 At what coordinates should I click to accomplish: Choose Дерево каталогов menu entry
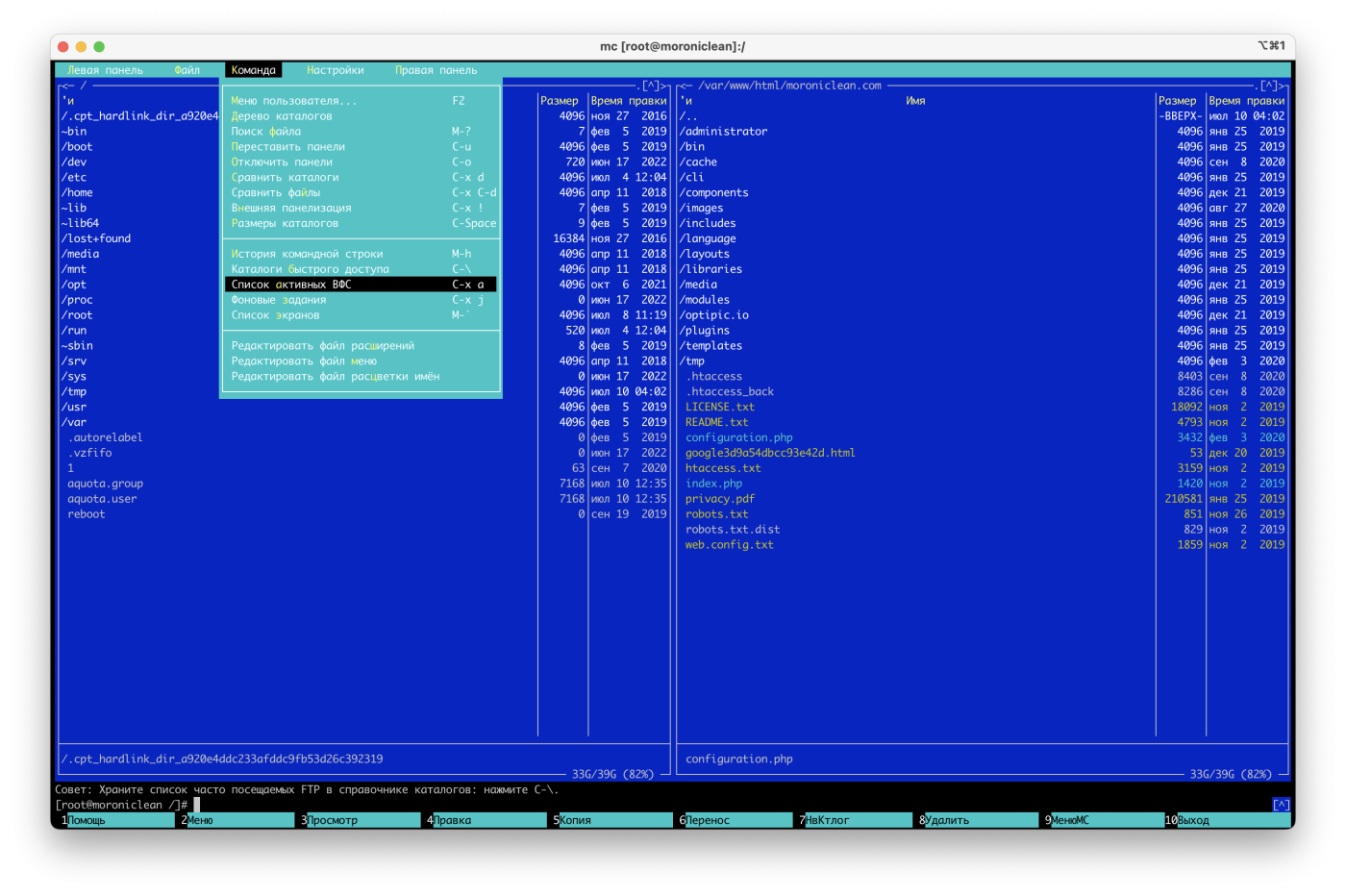point(361,116)
